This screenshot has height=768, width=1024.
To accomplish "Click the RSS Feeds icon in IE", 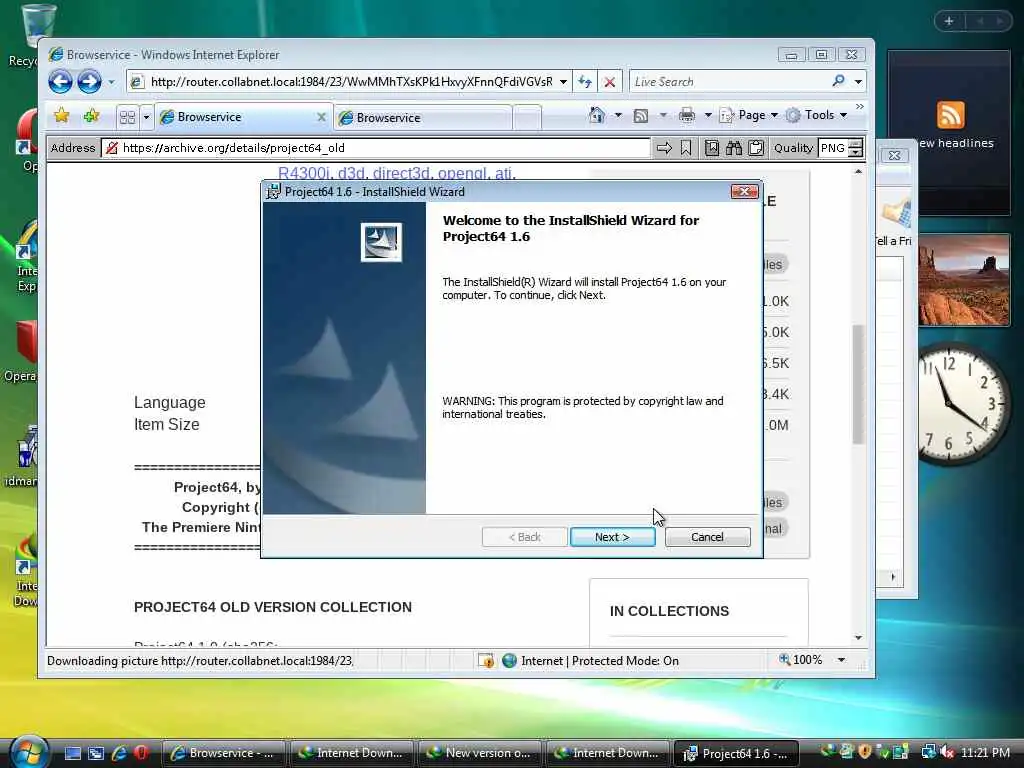I will (x=641, y=116).
